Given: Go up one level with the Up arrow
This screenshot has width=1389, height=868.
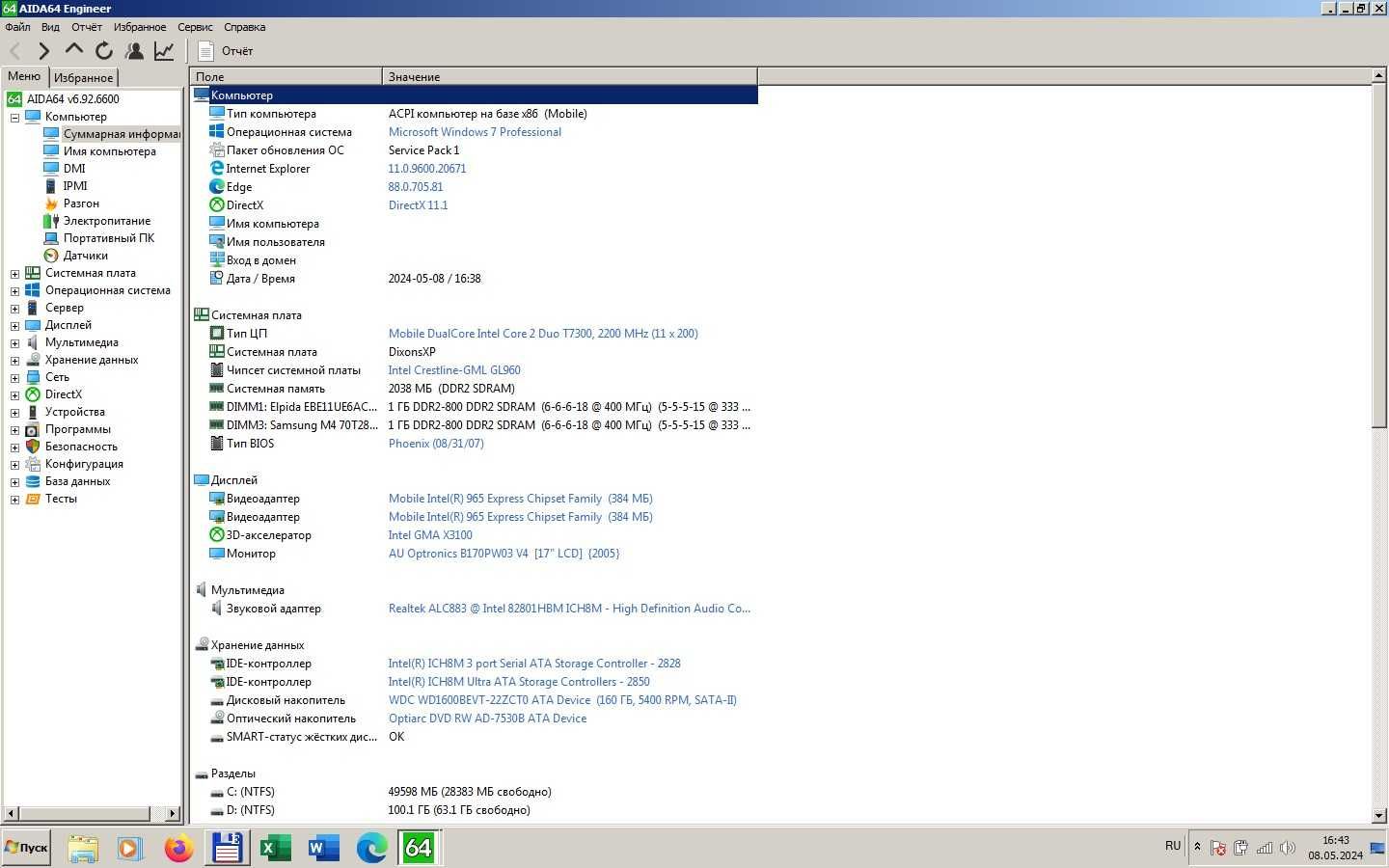Looking at the screenshot, I should click(x=74, y=50).
